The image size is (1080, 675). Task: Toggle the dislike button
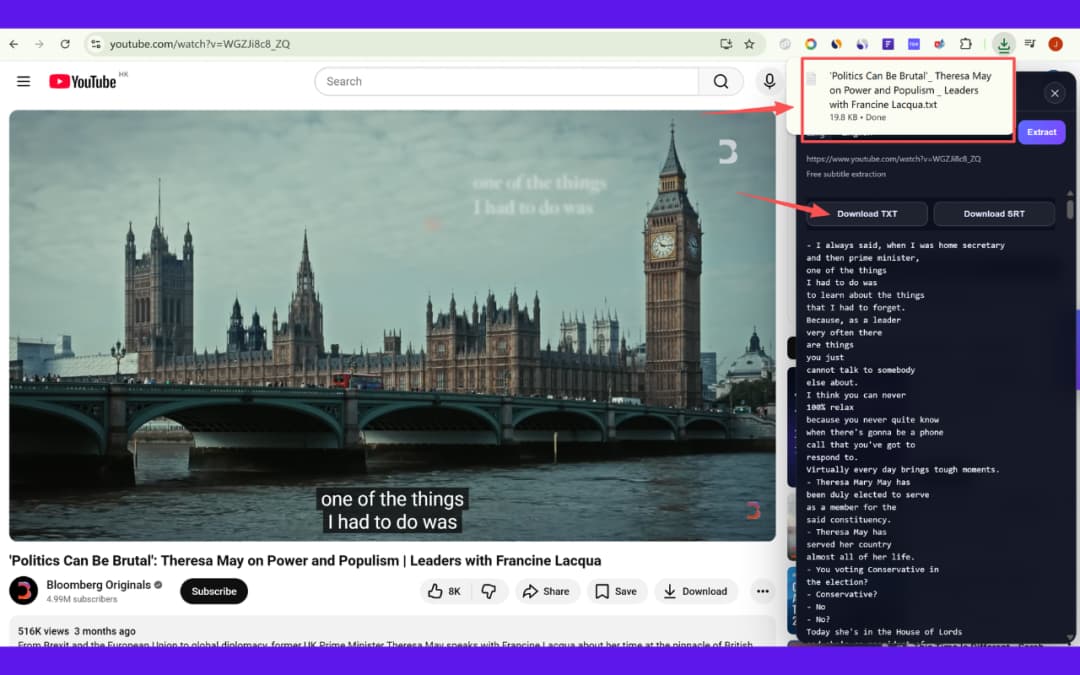pyautogui.click(x=490, y=591)
